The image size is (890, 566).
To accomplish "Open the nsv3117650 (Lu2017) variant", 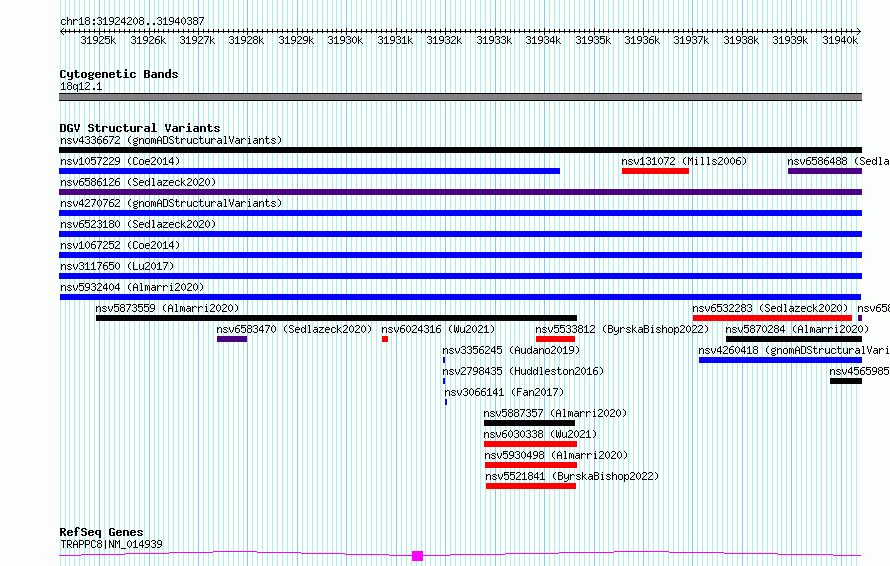I will (x=117, y=266).
